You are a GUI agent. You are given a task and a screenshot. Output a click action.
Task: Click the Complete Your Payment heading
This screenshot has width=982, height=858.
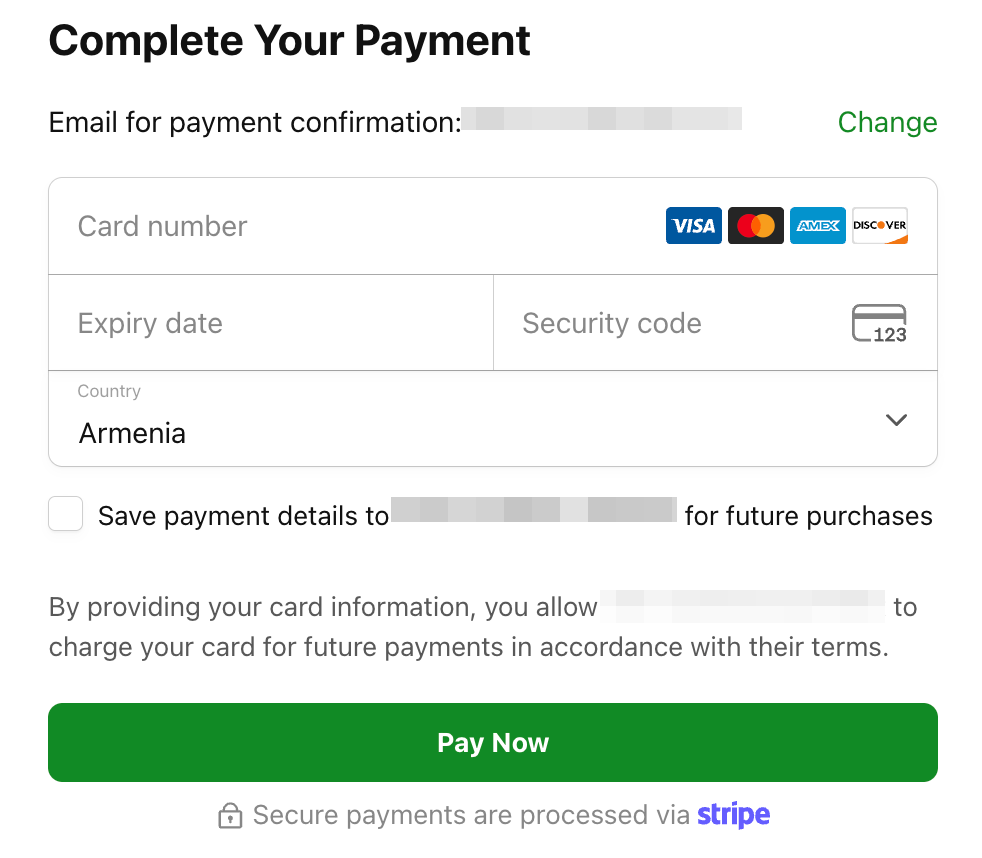pyautogui.click(x=289, y=41)
